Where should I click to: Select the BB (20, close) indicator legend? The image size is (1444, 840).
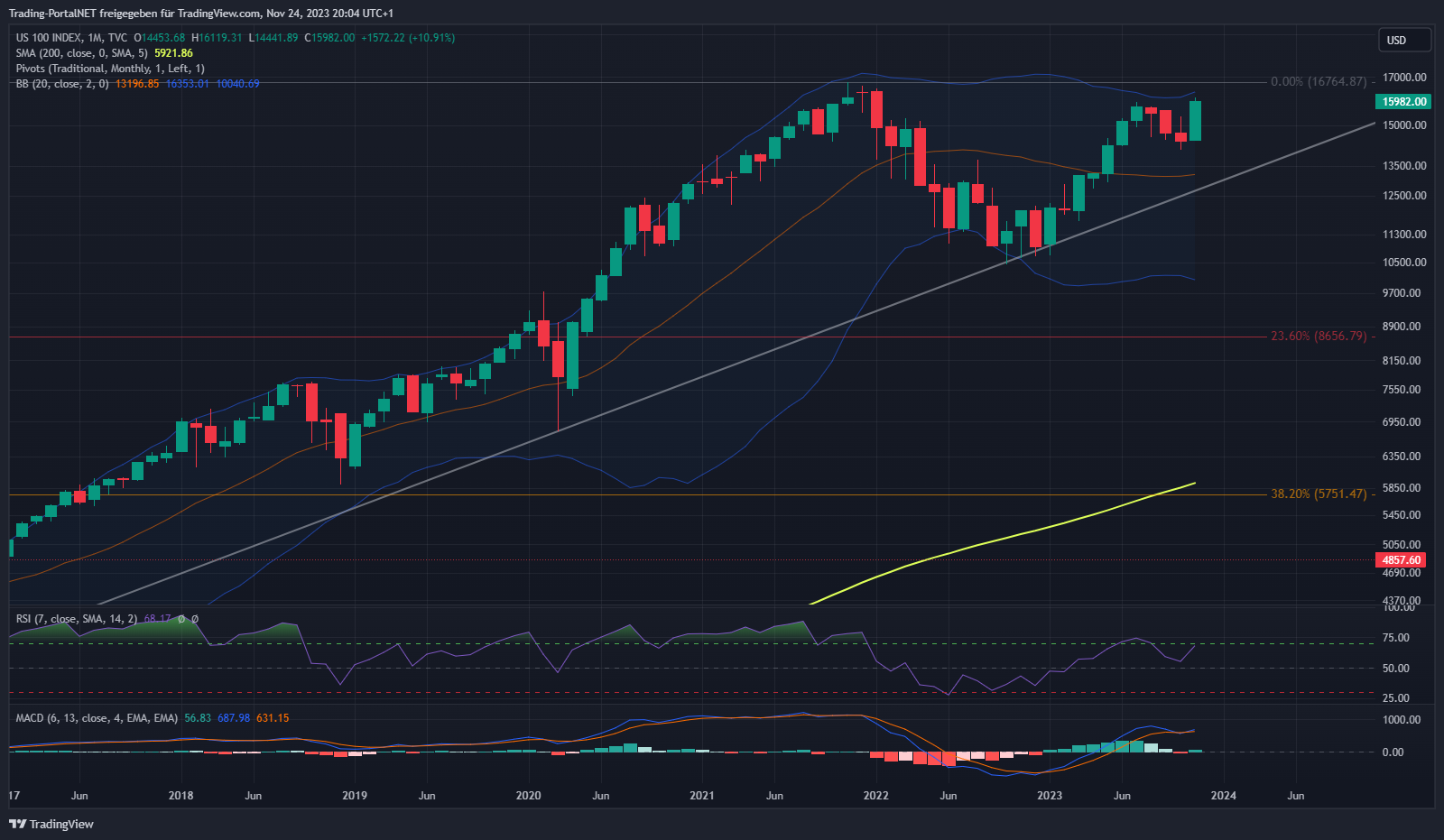point(61,84)
